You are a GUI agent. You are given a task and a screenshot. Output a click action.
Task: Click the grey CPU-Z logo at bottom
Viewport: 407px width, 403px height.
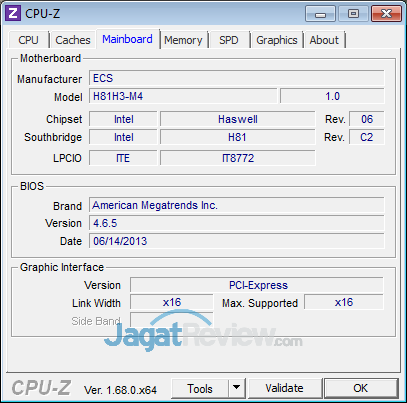pos(41,388)
